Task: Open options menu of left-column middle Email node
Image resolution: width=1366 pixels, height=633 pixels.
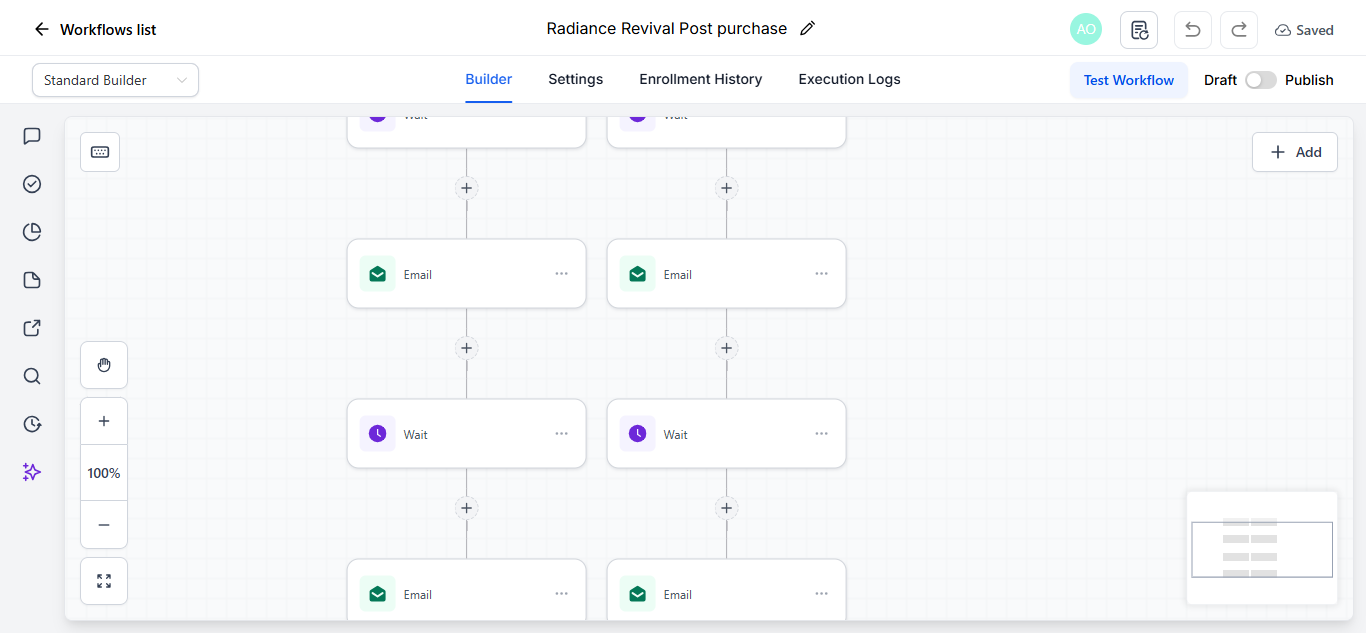Action: [x=562, y=274]
